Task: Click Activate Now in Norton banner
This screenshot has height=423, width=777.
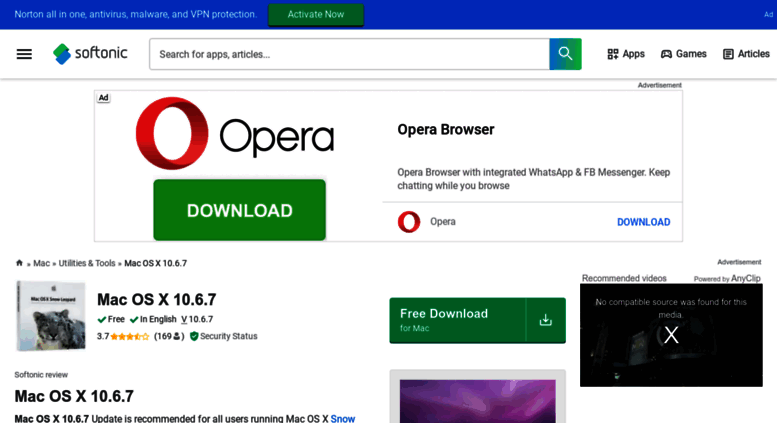Action: tap(315, 15)
